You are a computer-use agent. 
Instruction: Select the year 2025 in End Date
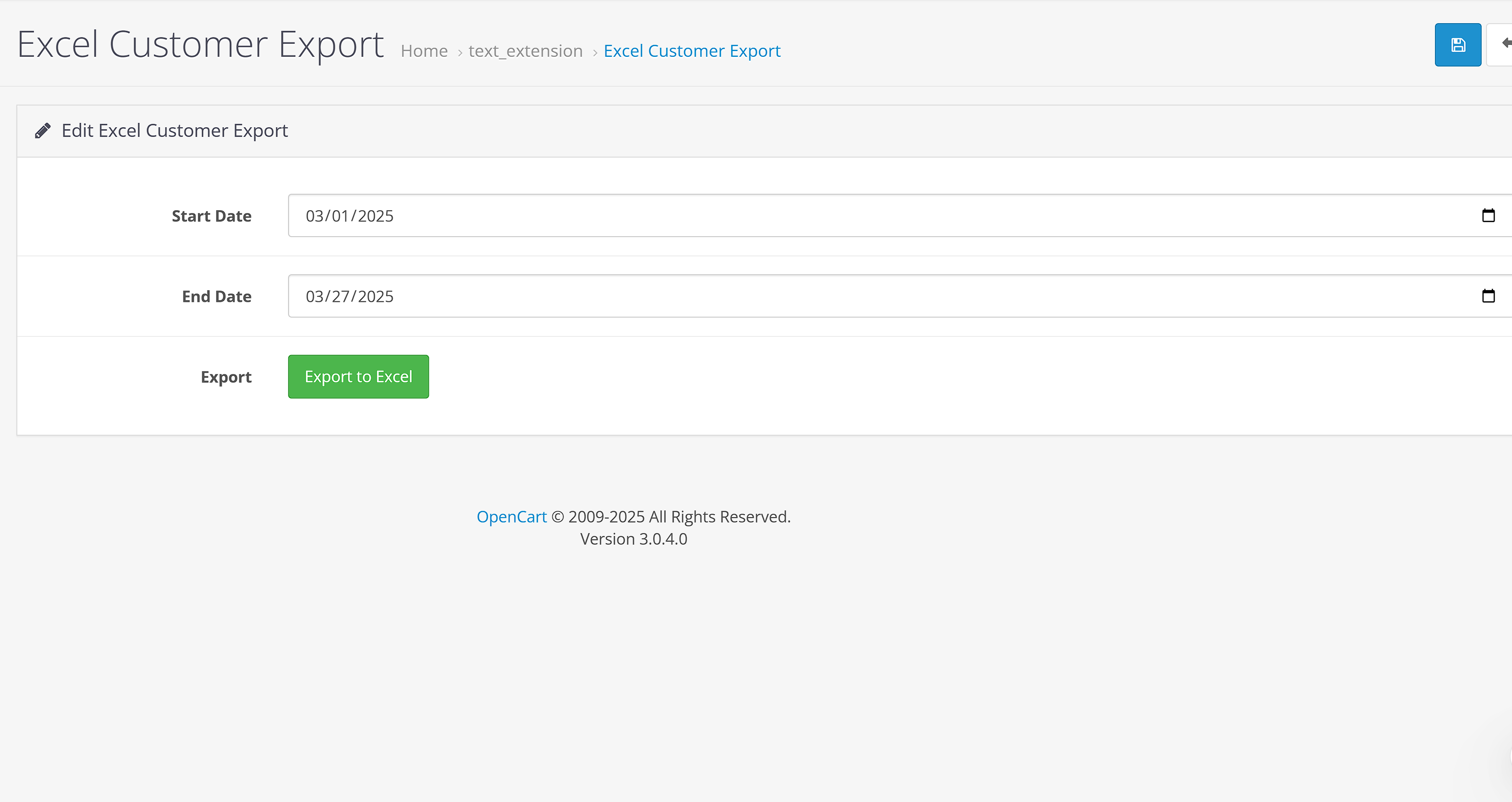pos(376,296)
